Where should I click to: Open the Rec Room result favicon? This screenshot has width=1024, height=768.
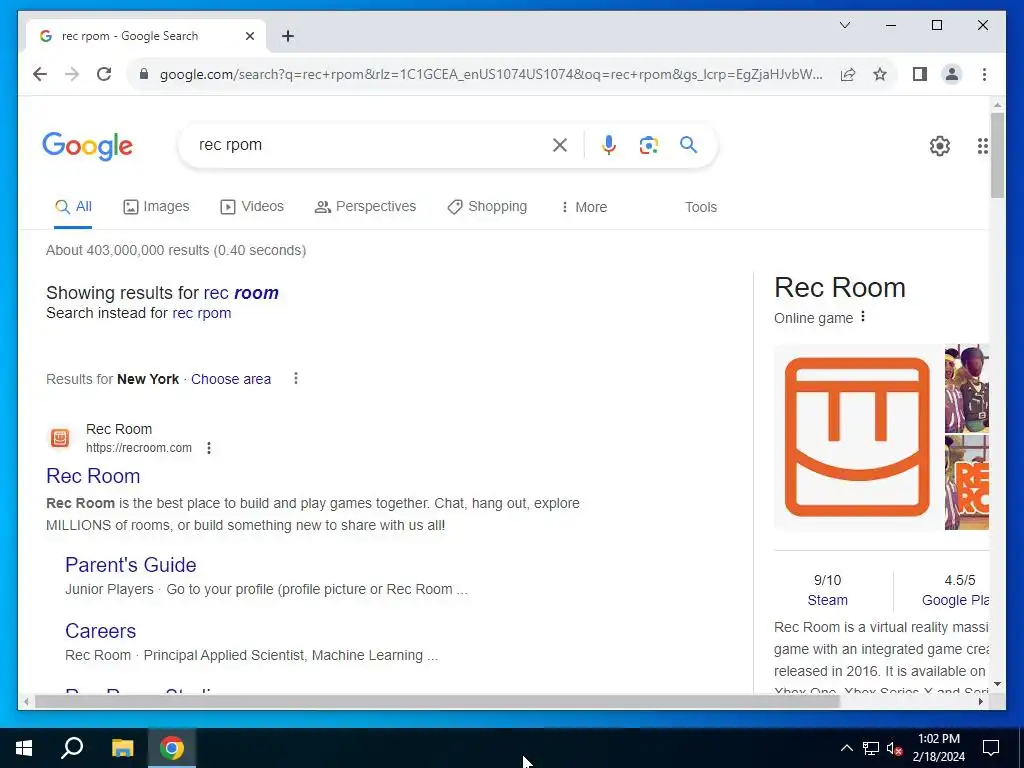click(59, 438)
